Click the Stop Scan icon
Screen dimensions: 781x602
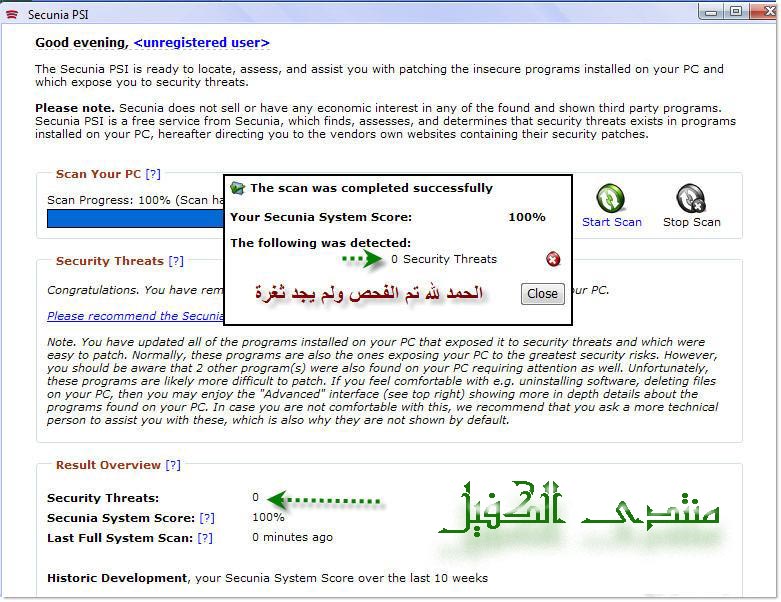coord(691,198)
